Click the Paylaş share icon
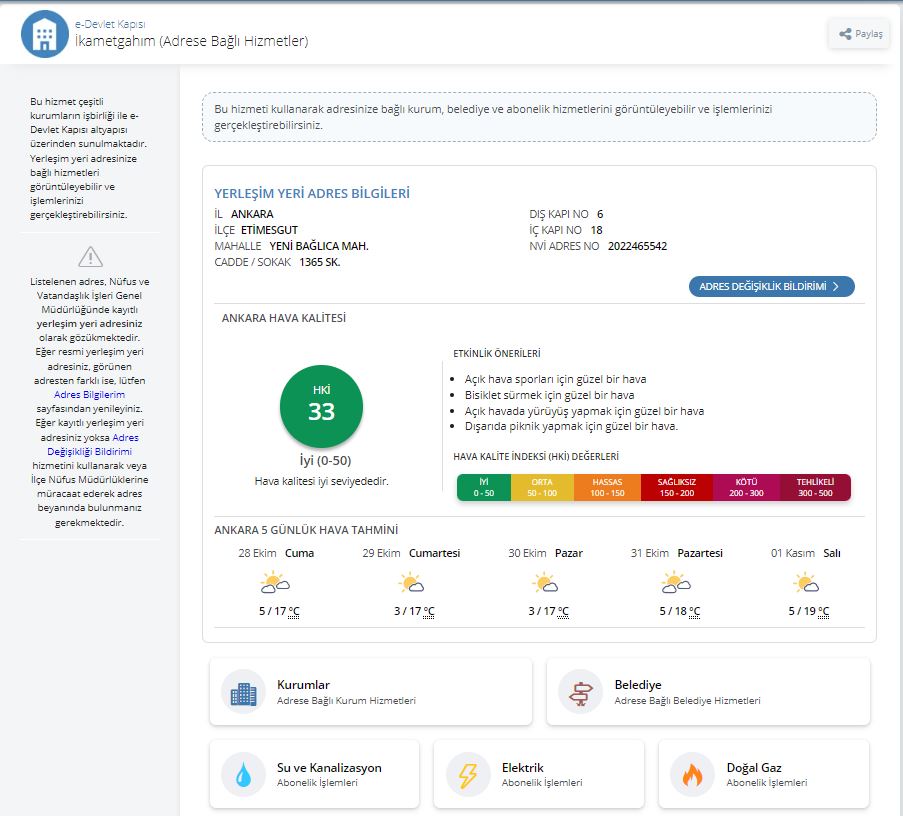Viewport: 903px width, 816px height. coord(845,34)
